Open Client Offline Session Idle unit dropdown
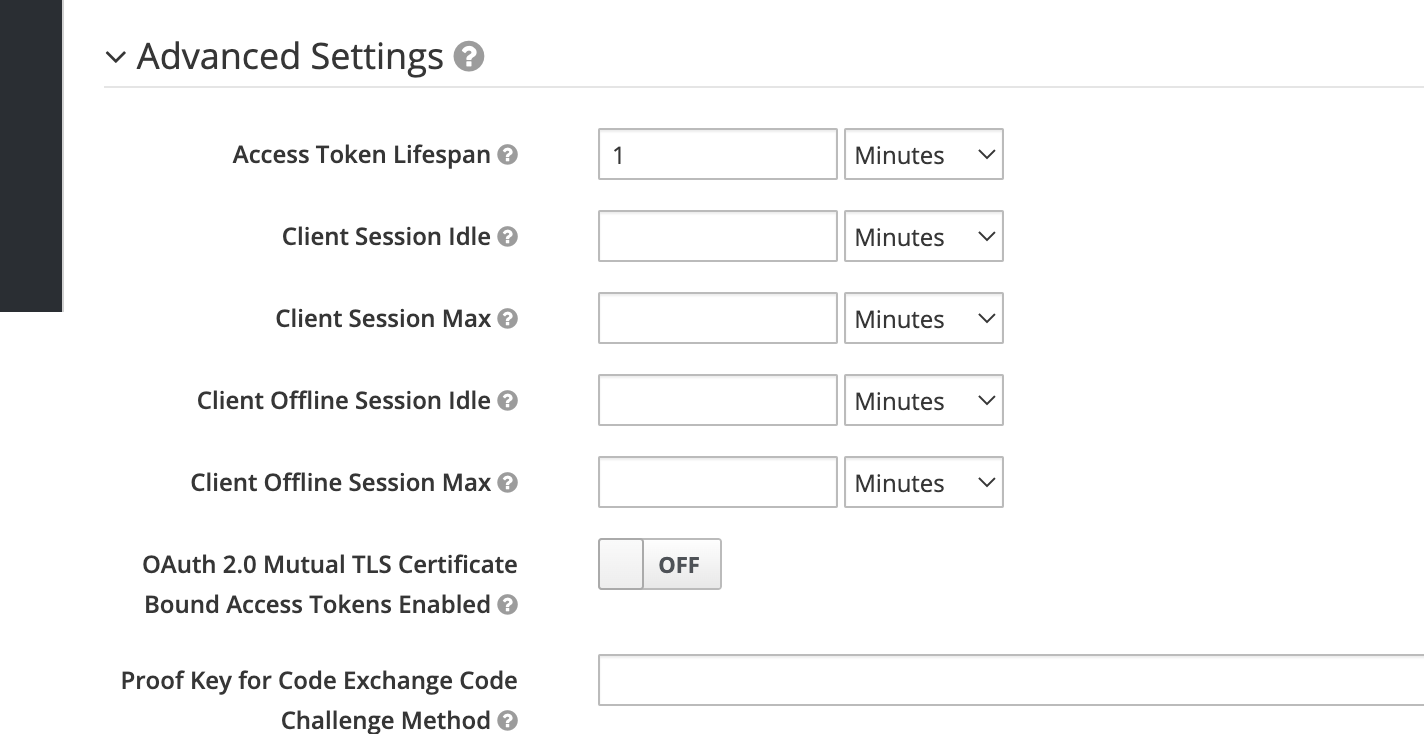Image resolution: width=1424 pixels, height=734 pixels. tap(924, 401)
